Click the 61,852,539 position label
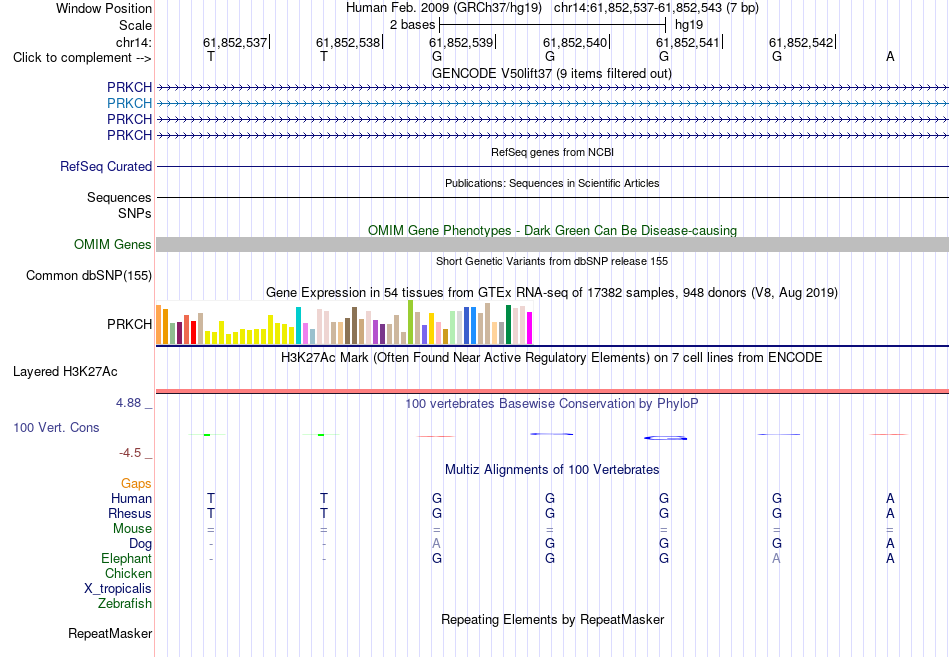 461,42
